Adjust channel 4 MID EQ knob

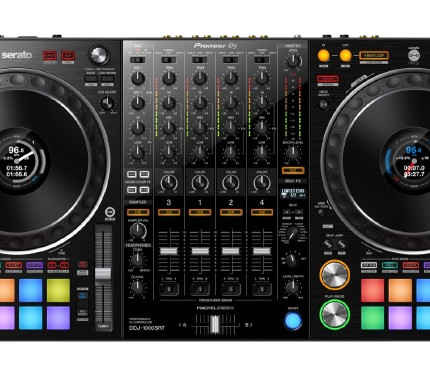click(x=262, y=128)
